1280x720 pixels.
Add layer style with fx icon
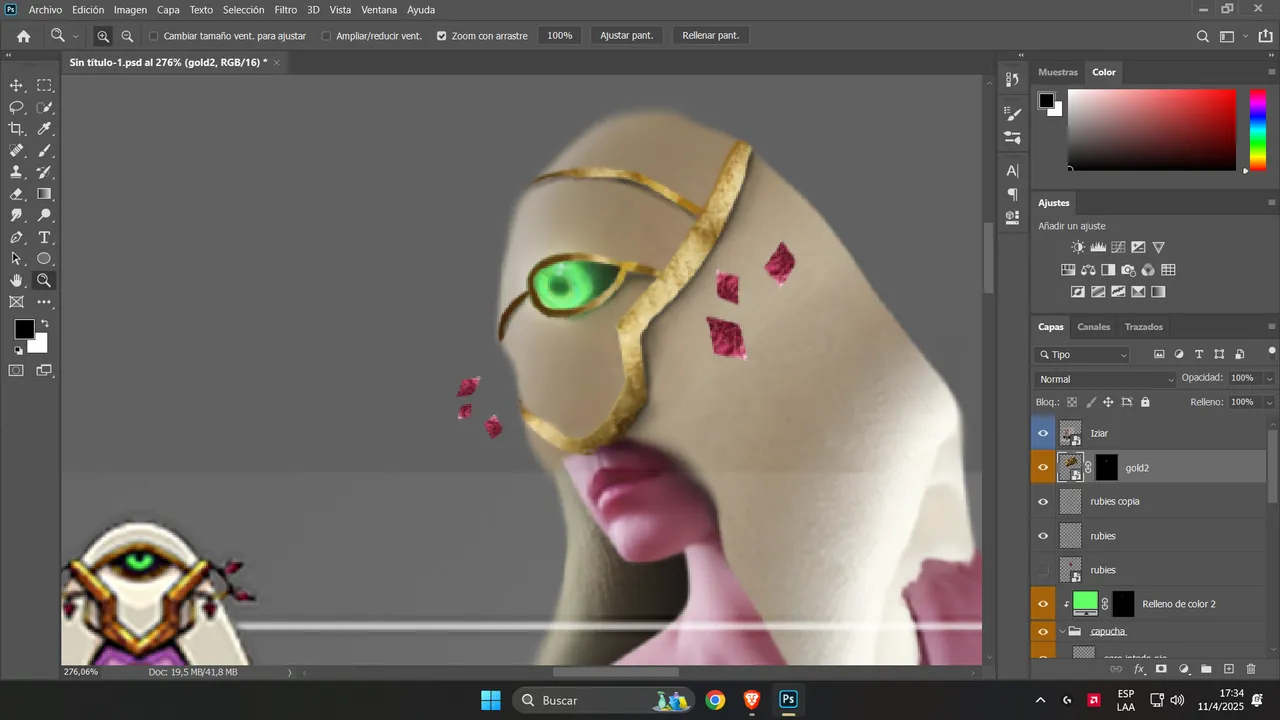1139,669
